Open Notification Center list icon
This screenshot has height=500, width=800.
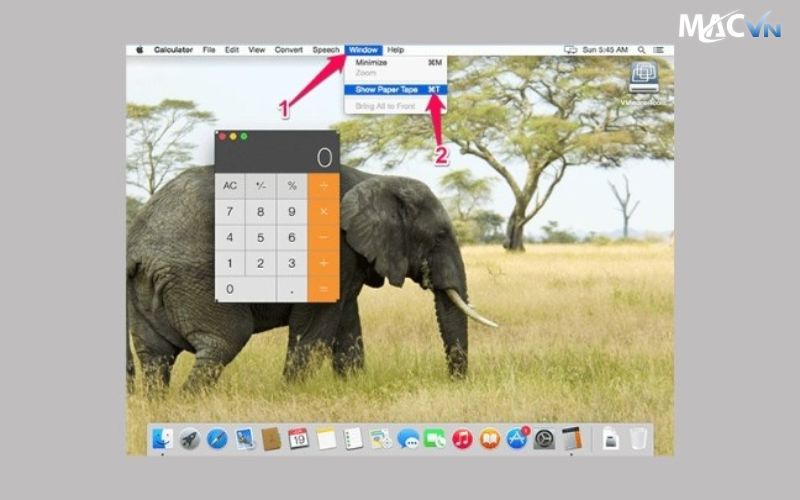pyautogui.click(x=659, y=49)
